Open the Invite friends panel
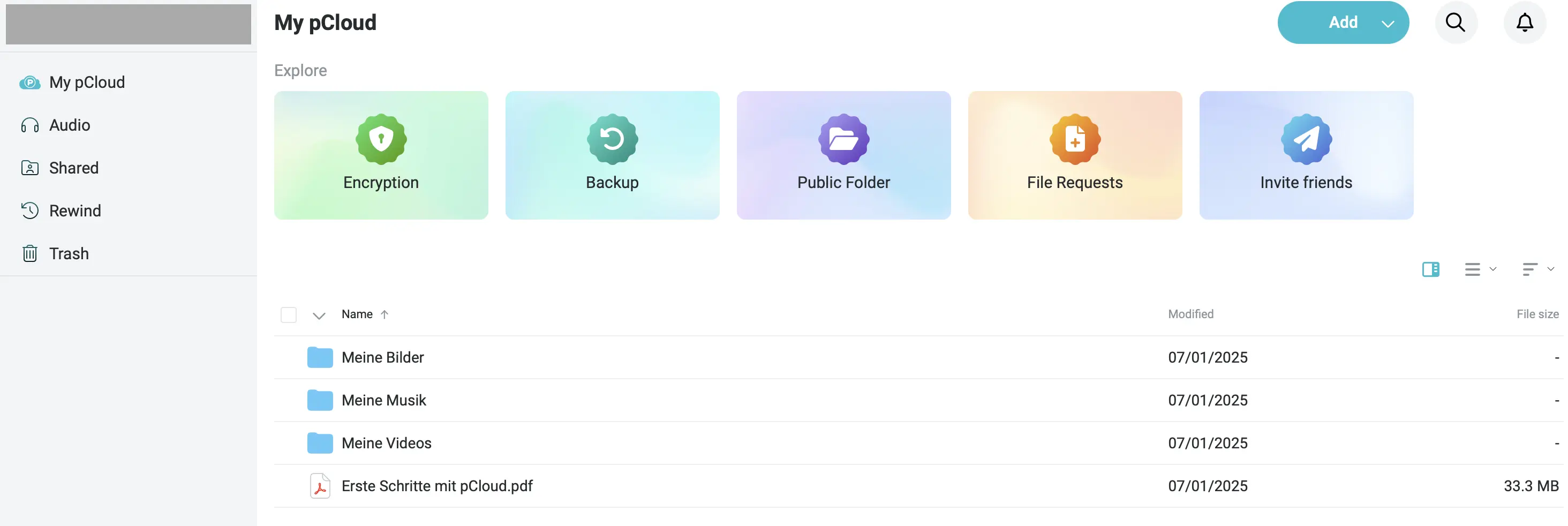Viewport: 1568px width, 526px height. [x=1306, y=155]
